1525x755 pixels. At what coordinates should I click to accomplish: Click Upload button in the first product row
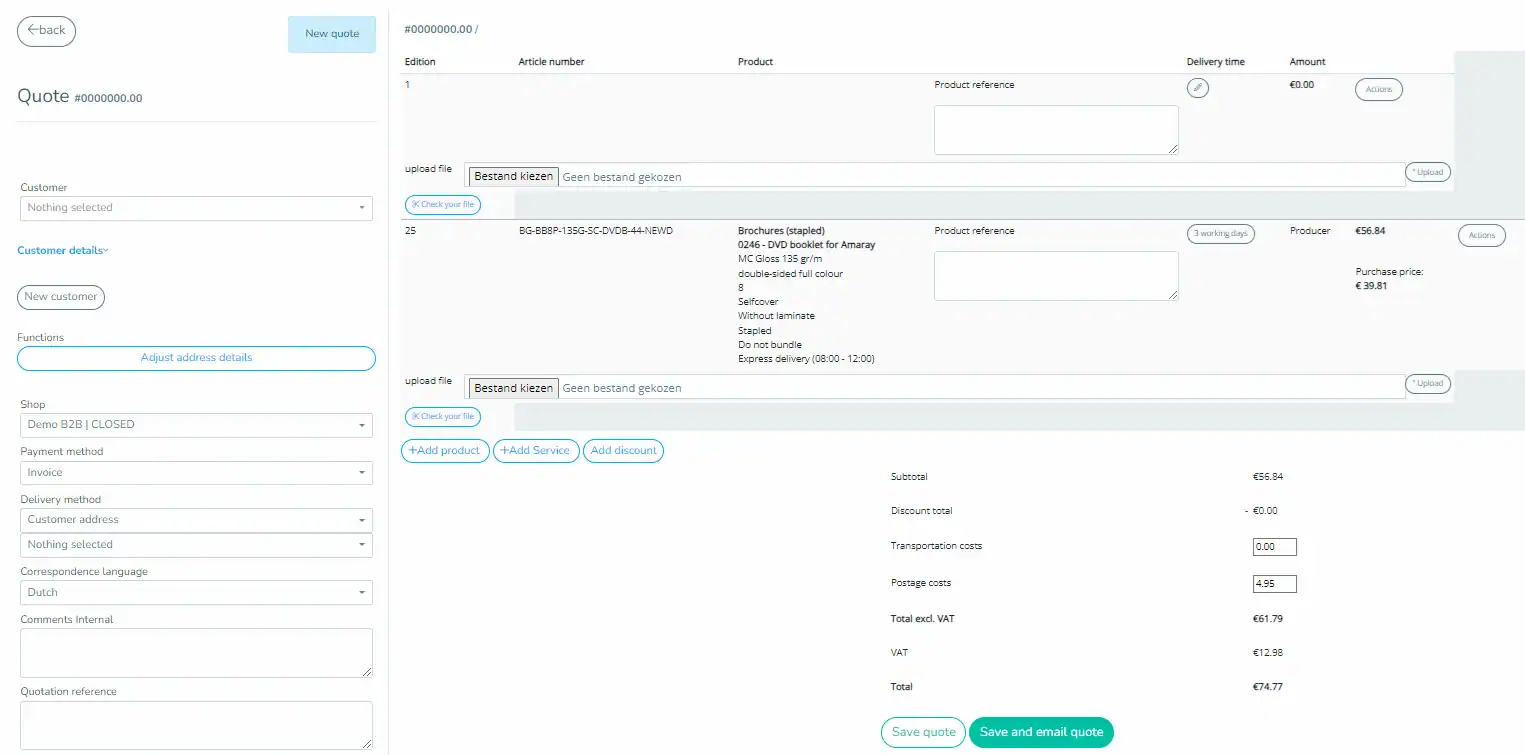coord(1428,172)
